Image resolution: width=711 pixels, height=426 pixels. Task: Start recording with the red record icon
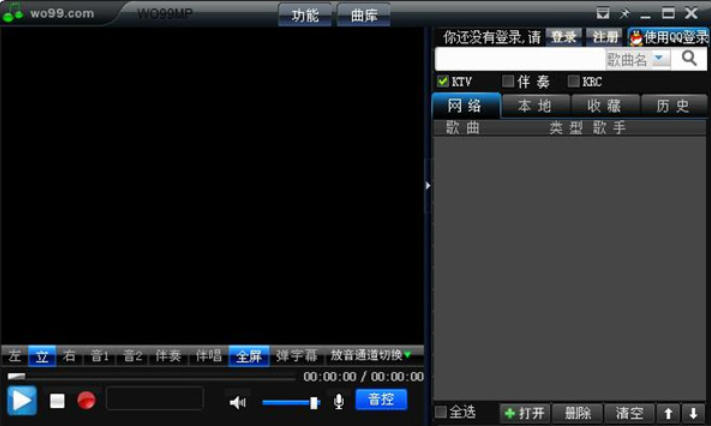pyautogui.click(x=86, y=401)
